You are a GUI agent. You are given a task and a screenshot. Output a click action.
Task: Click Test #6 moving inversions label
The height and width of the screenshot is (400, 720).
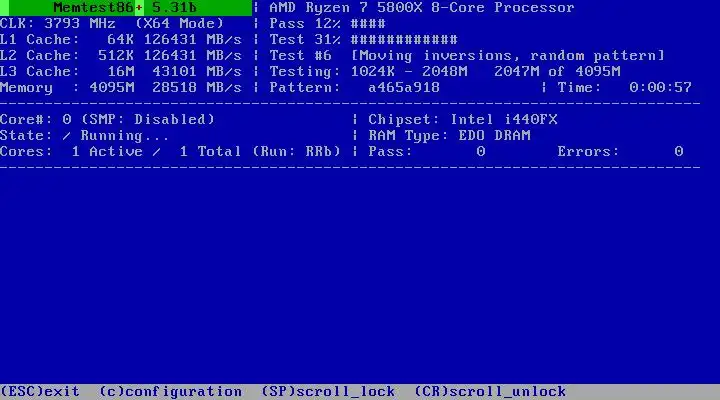(x=467, y=56)
